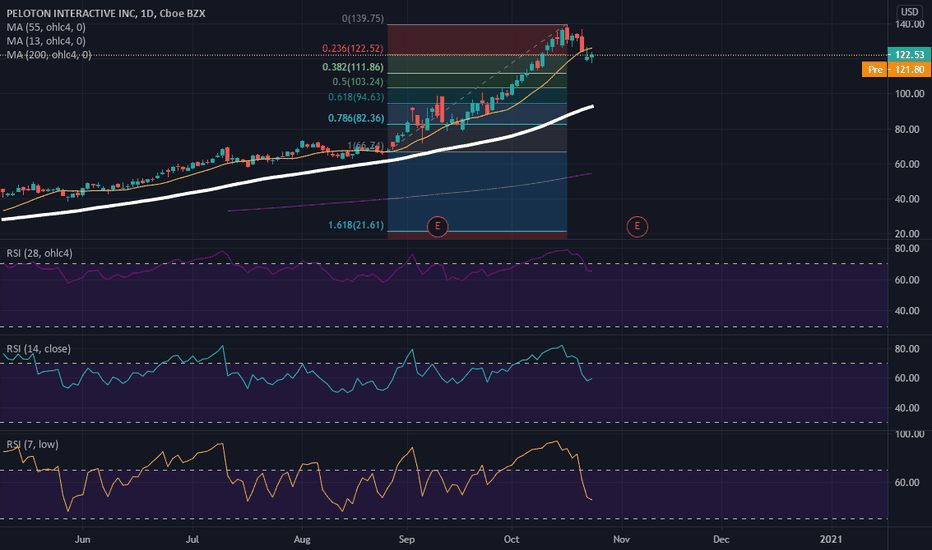932x550 pixels.
Task: Click the Nov label on time axis
Action: point(621,539)
